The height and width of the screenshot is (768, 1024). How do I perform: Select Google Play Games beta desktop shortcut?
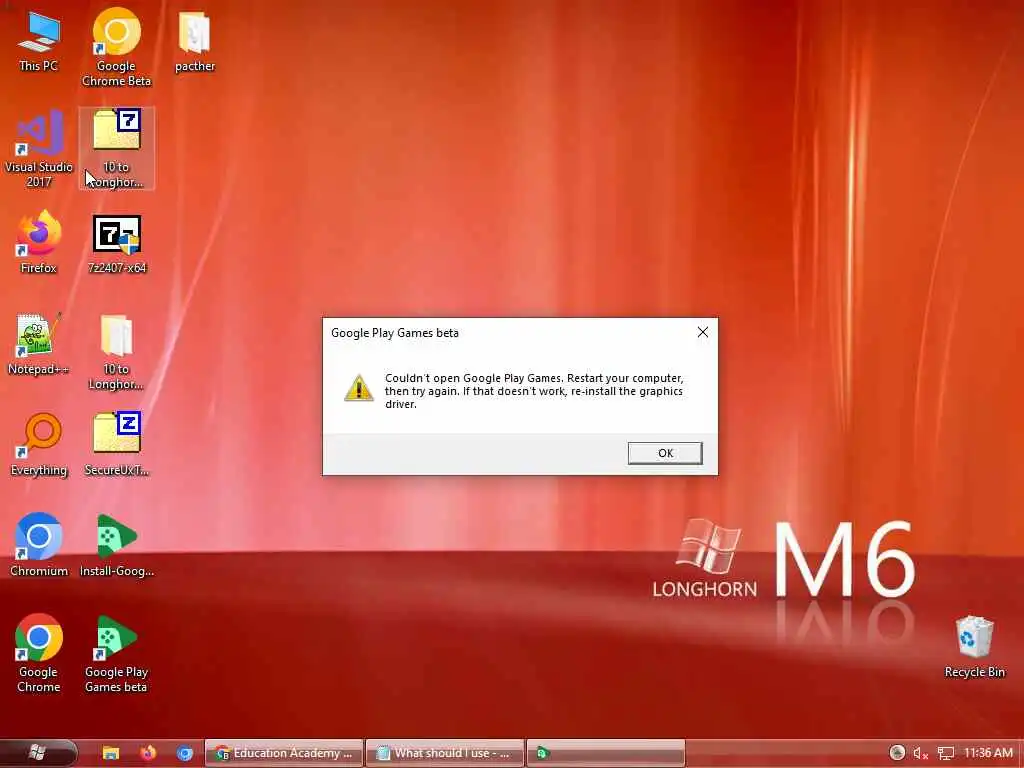pyautogui.click(x=116, y=653)
